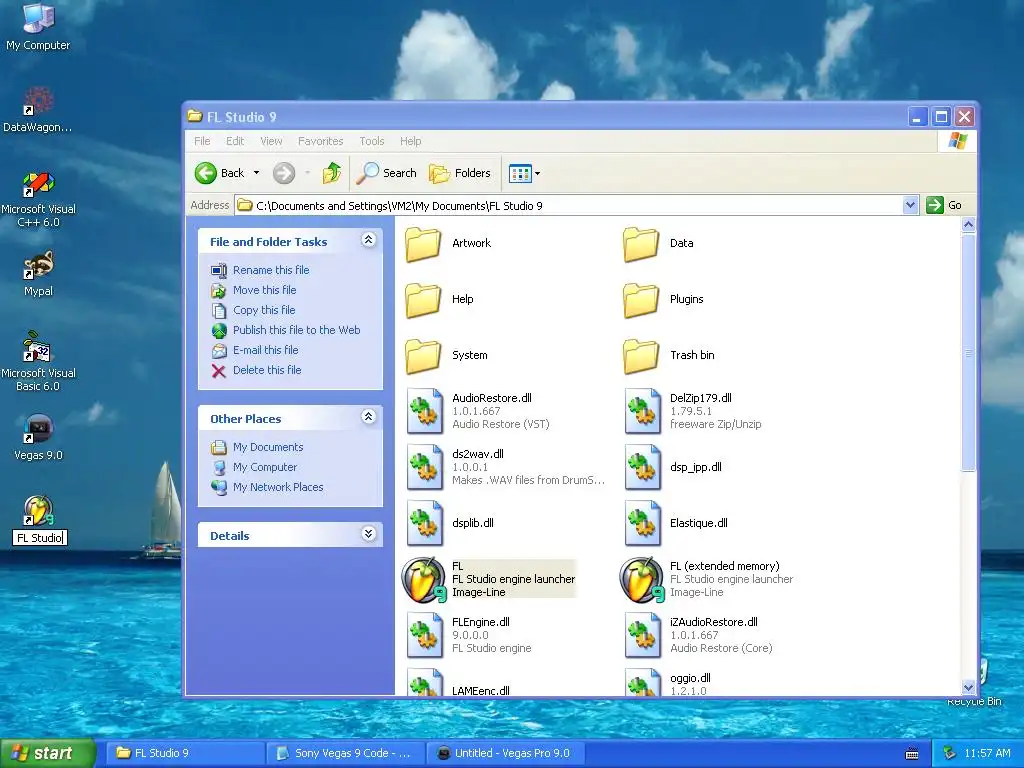Select dsplib.dll file icon
1024x768 pixels.
click(x=425, y=523)
